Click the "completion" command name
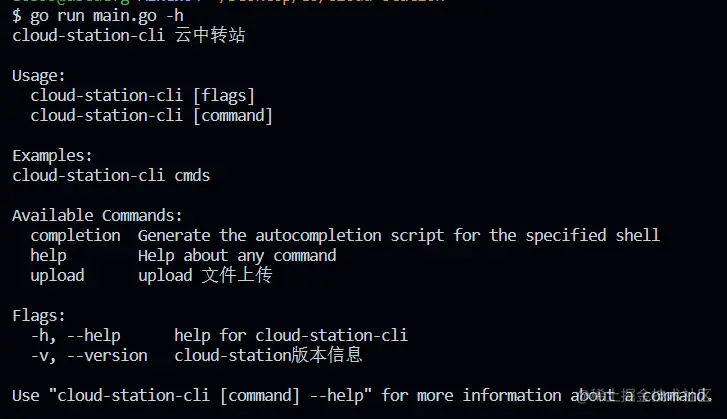This screenshot has width=727, height=419. coord(75,235)
